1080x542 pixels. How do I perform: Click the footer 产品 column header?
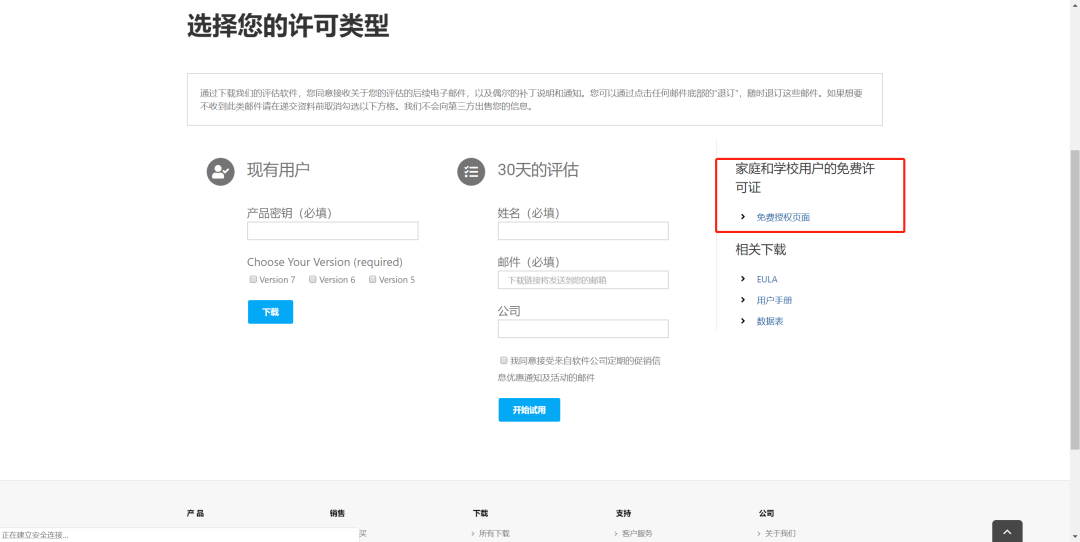(195, 513)
